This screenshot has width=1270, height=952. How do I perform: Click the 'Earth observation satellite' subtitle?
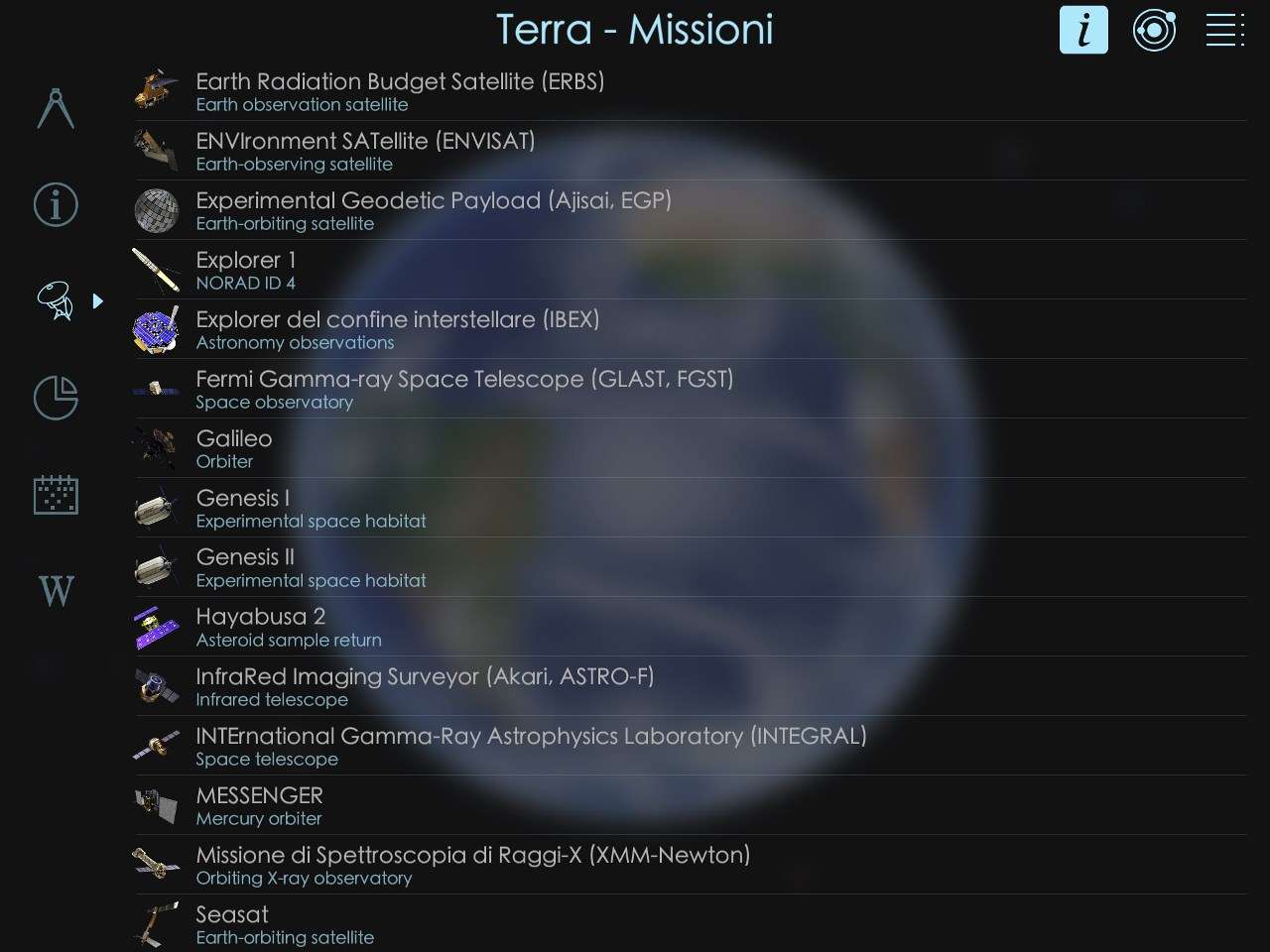pyautogui.click(x=302, y=104)
